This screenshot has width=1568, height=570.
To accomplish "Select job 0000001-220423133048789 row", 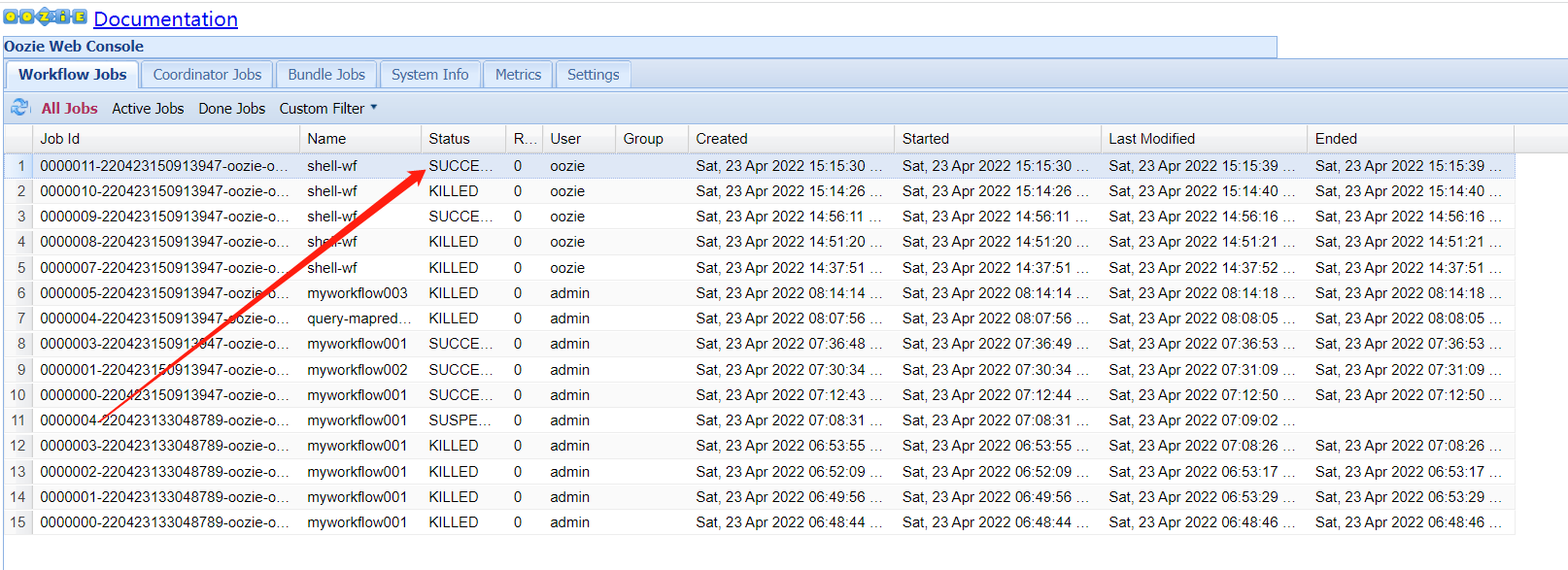I will [x=759, y=497].
